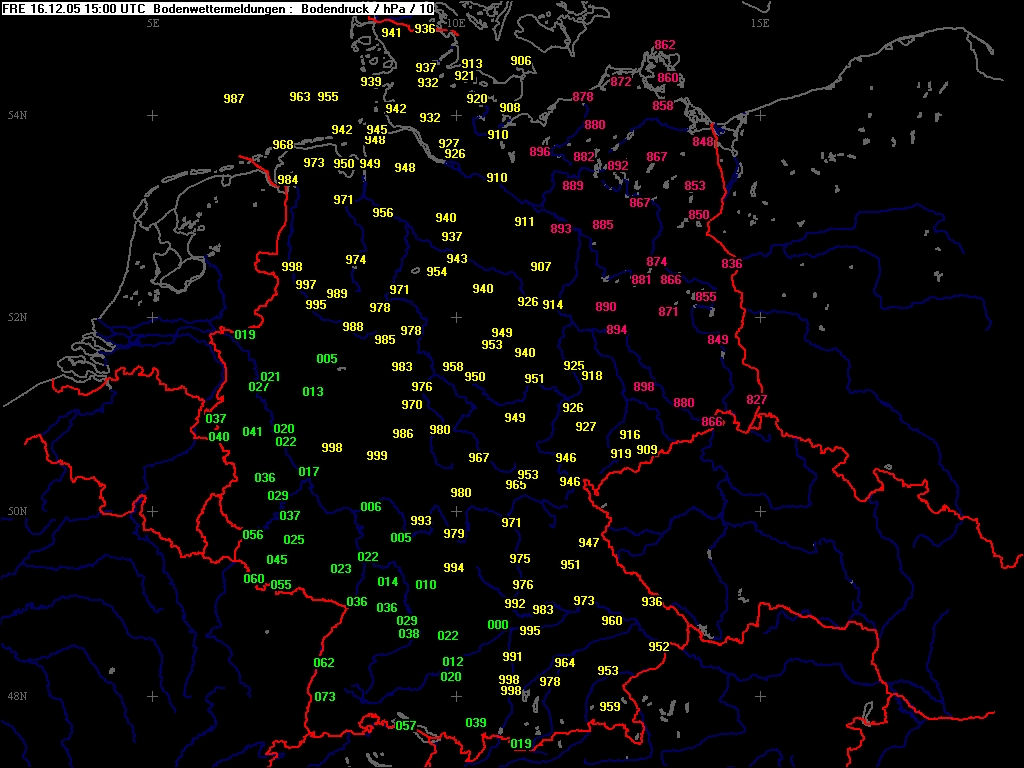
Task: Click the yellow reading 952
Action: (x=658, y=647)
